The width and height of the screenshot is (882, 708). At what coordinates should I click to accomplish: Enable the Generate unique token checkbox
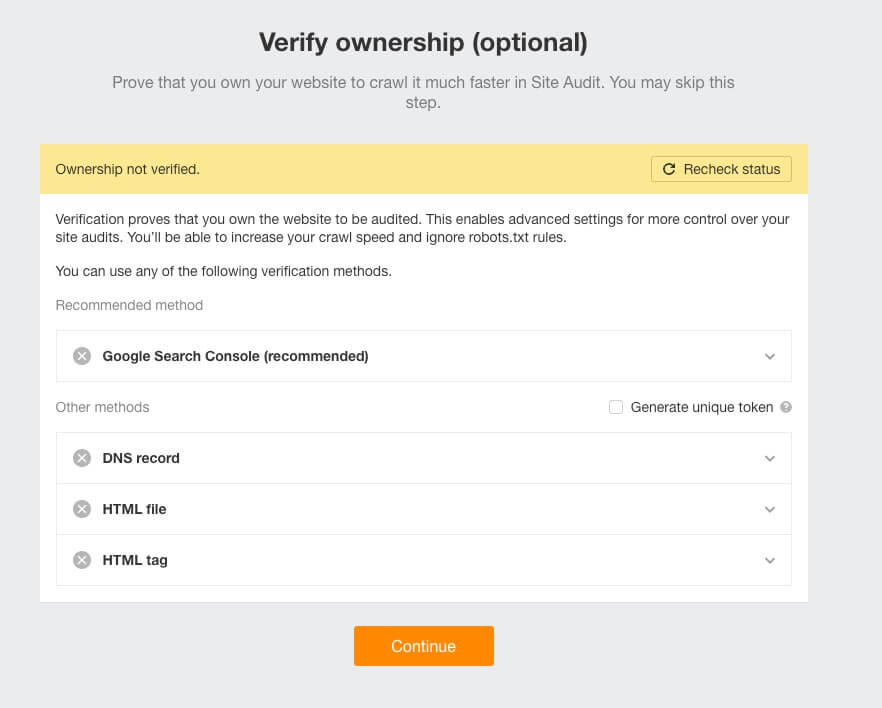[616, 407]
